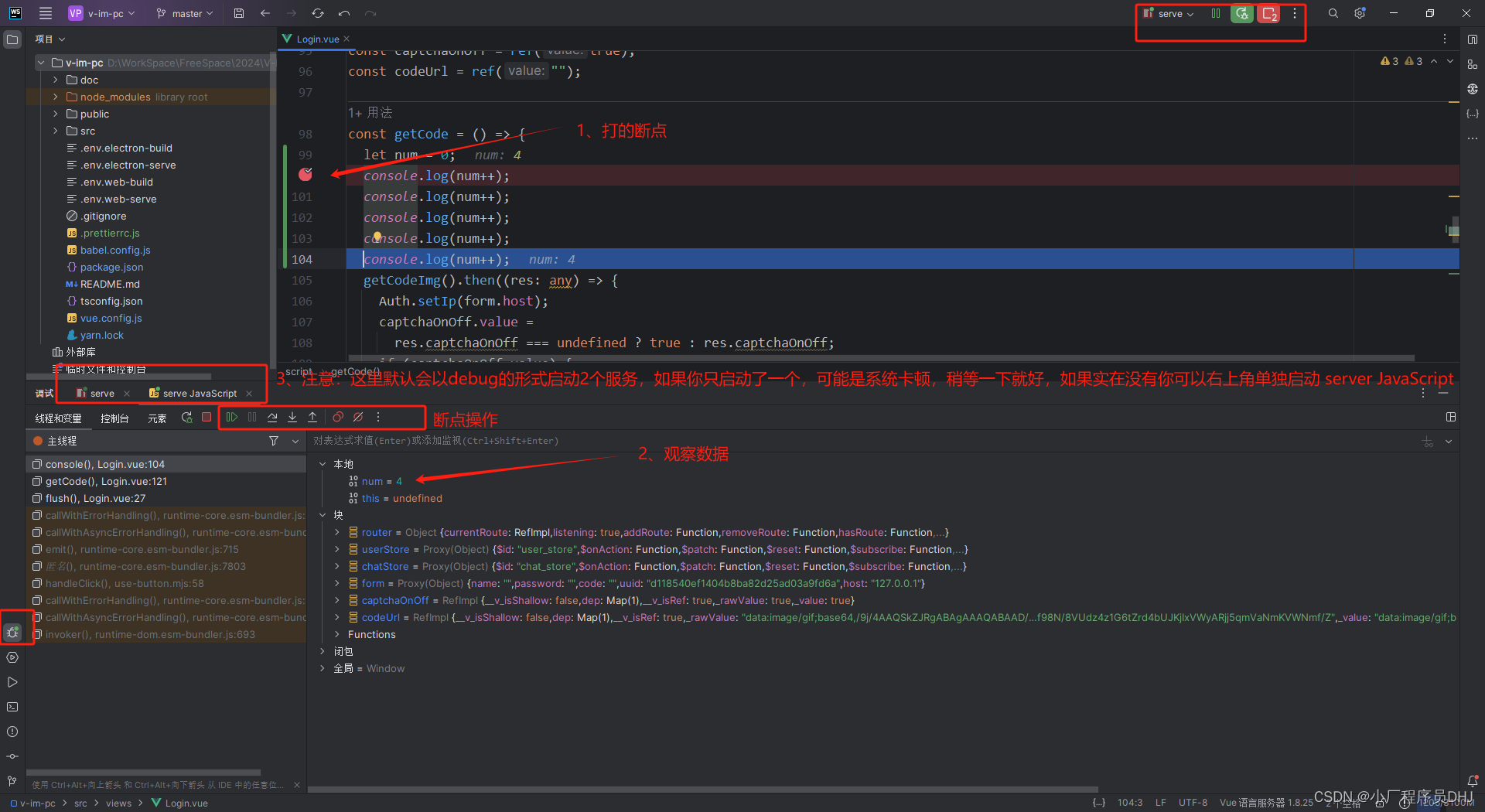
Task: Resume program in debugger toolbar
Action: point(232,417)
